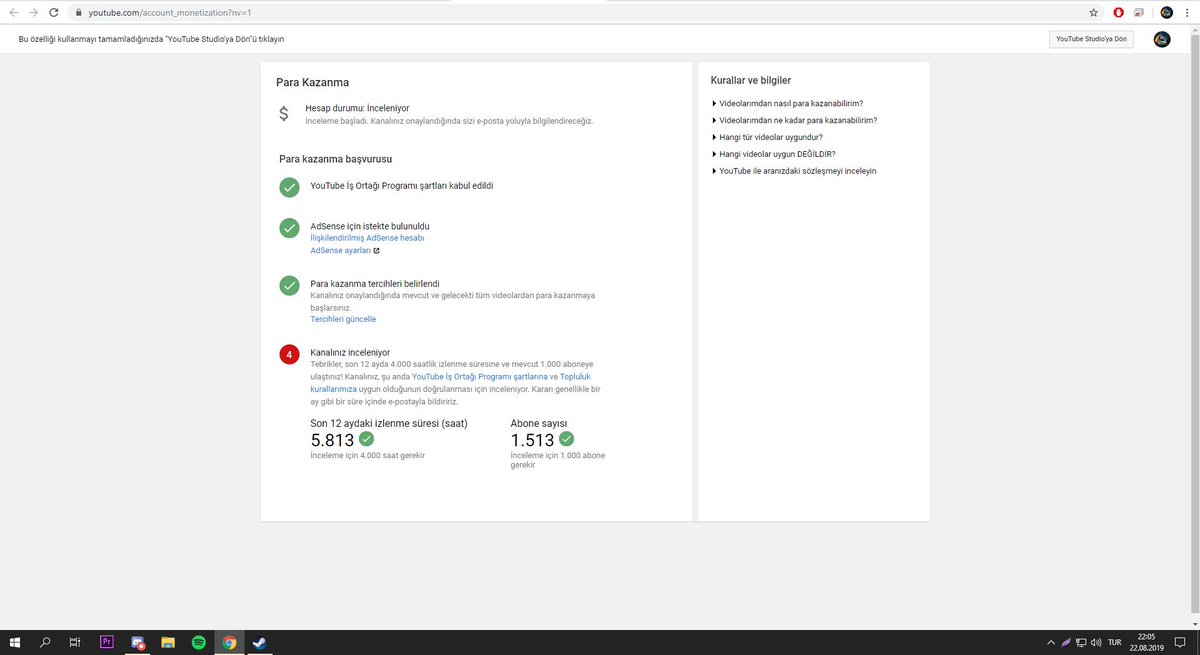Open the İlişkilendirilmiş AdSense hesabı link

pyautogui.click(x=367, y=238)
